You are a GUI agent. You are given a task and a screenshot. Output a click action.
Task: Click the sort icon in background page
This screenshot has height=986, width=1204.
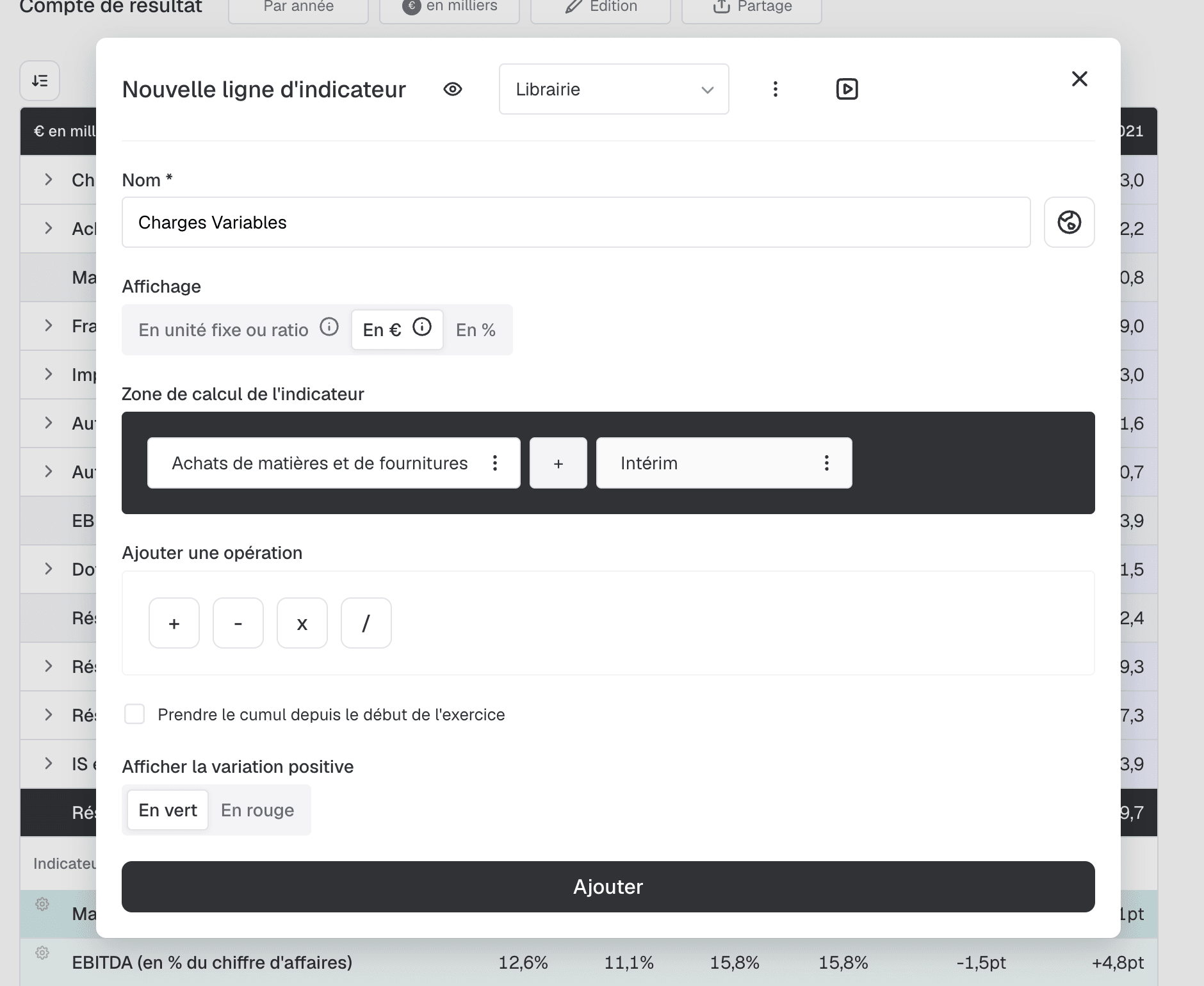40,81
